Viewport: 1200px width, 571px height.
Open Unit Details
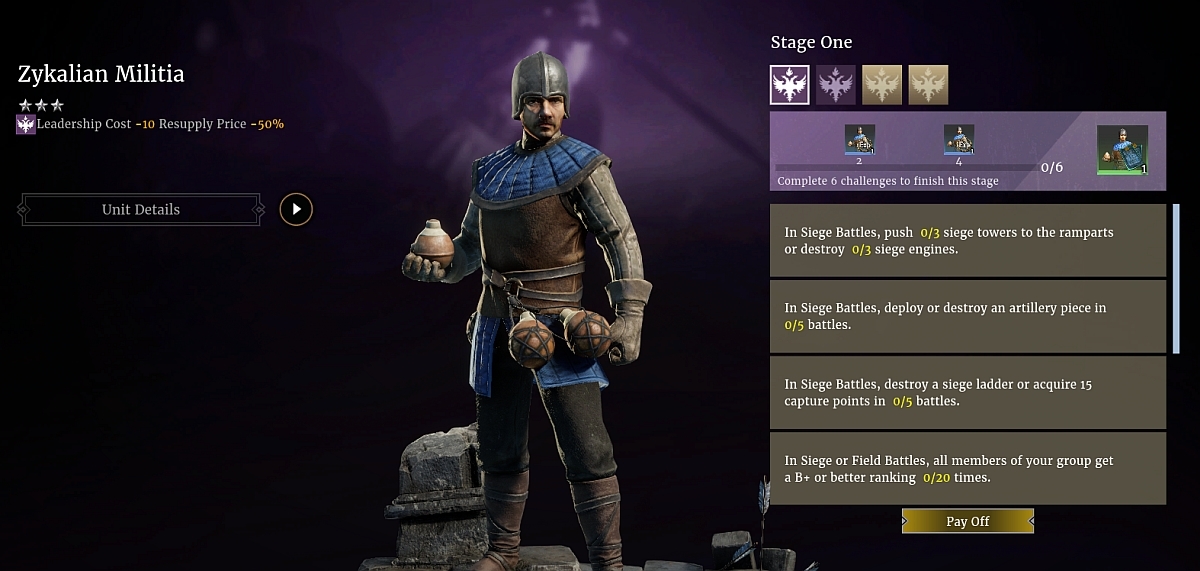[x=141, y=210]
